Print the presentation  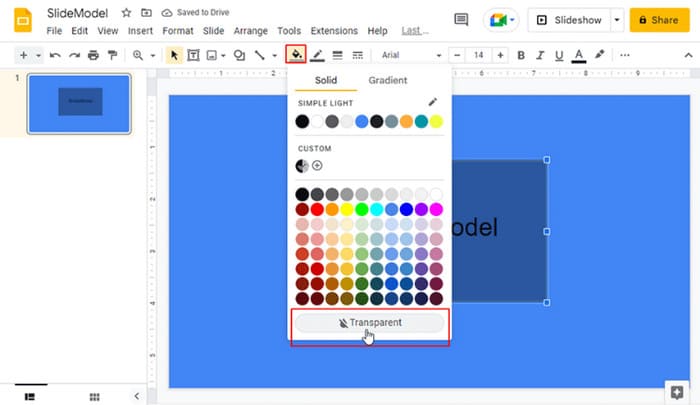93,55
